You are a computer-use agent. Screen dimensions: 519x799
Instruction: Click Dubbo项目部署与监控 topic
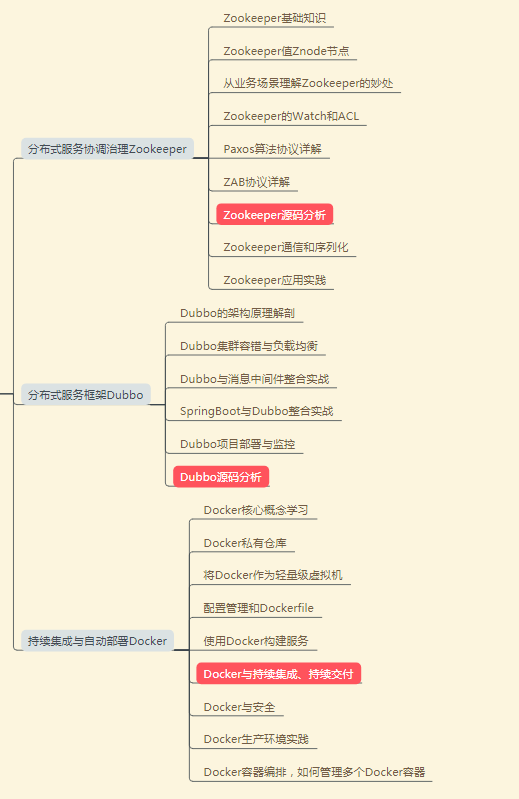tap(237, 444)
